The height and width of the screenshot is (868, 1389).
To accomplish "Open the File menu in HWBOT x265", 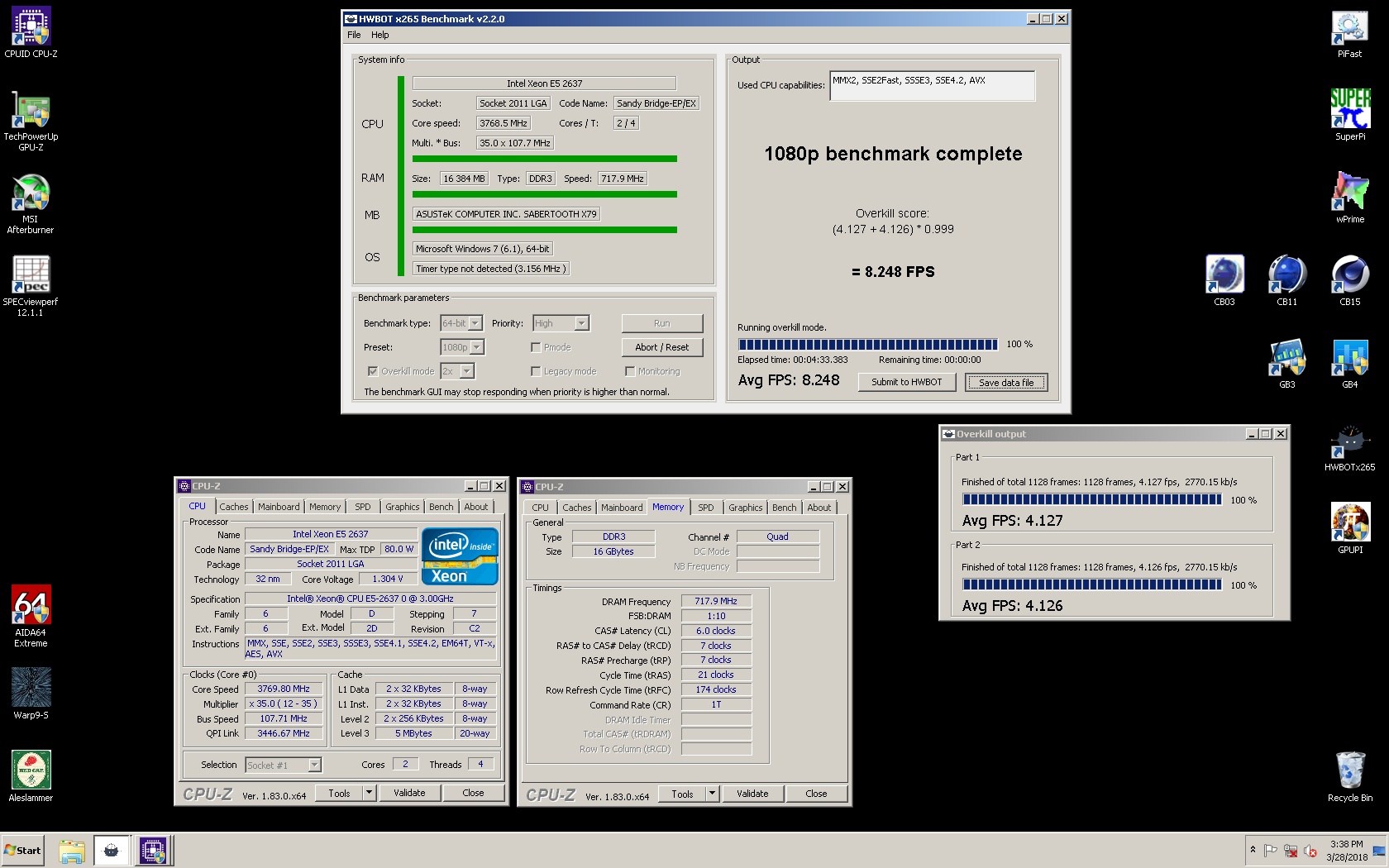I will (x=354, y=35).
